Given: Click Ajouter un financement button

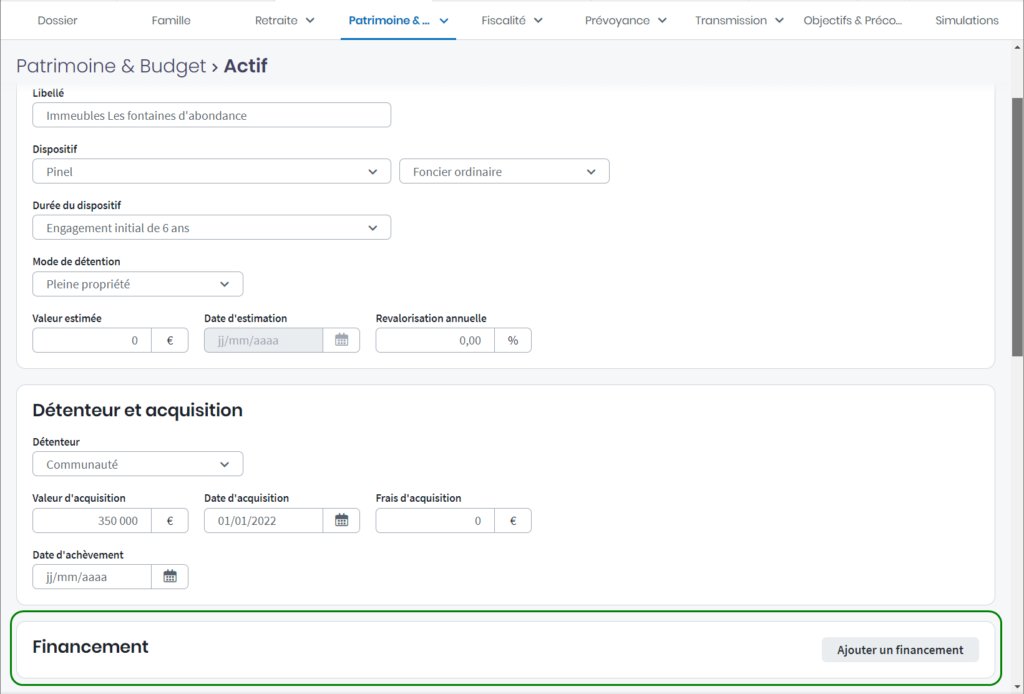Looking at the screenshot, I should 900,650.
